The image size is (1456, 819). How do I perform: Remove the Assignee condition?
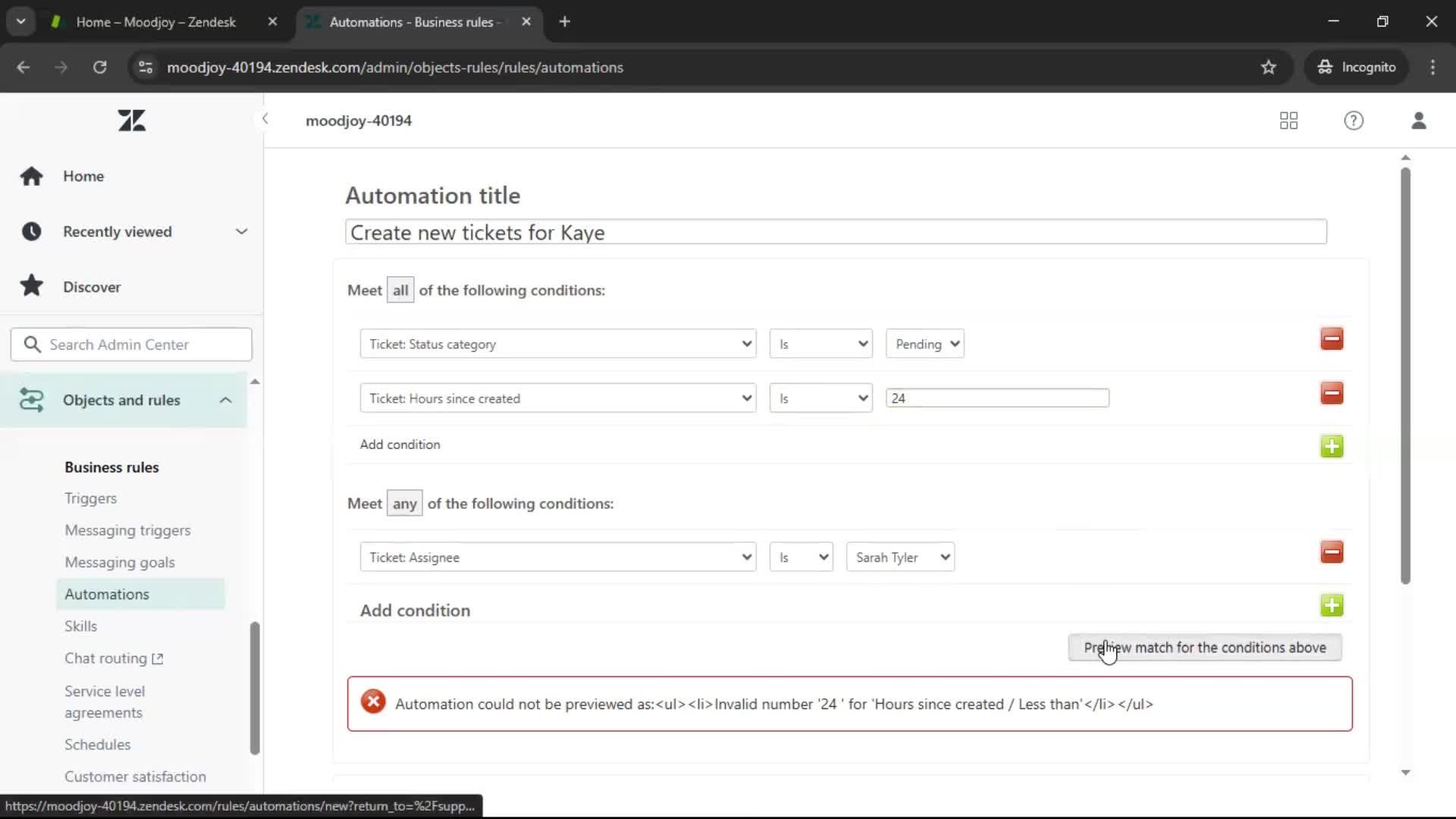[1332, 551]
